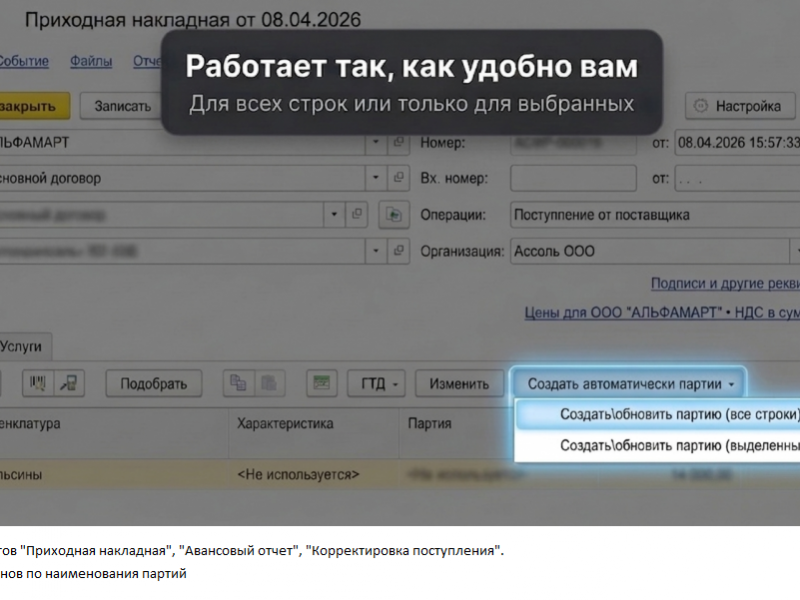This screenshot has height=600, width=800.
Task: Open the blurred contract field's record icon
Action: click(357, 215)
